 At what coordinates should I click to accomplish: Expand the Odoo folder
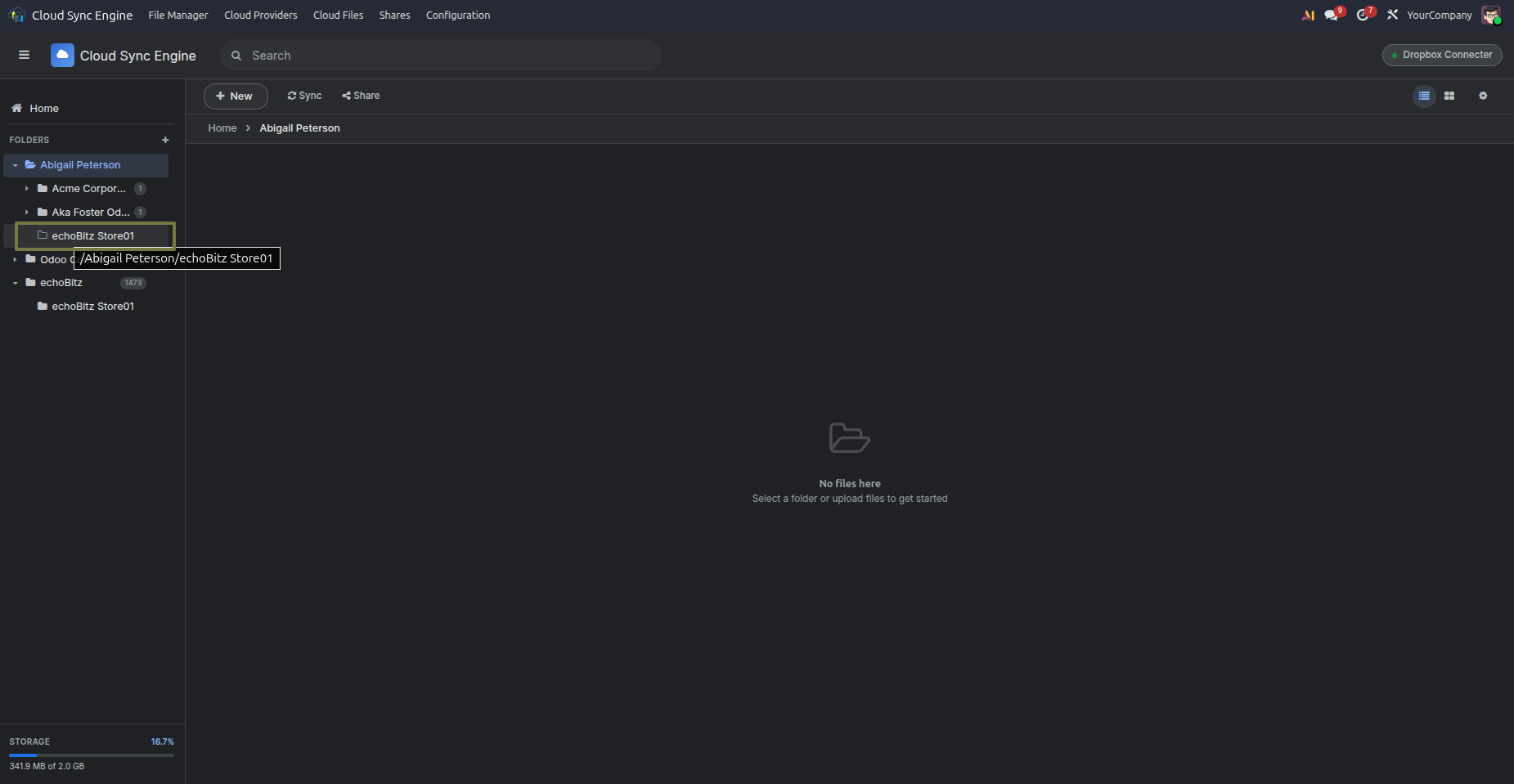click(15, 259)
